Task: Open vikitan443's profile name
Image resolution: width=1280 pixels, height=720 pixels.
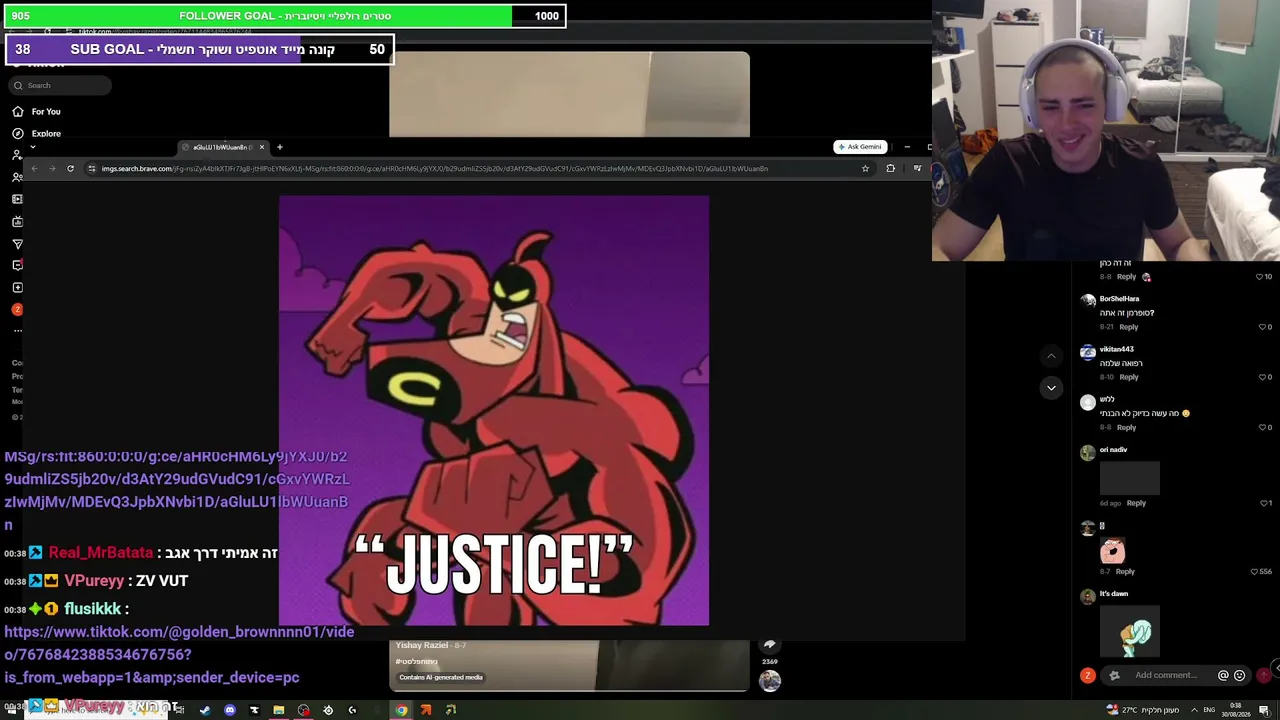Action: point(1117,349)
